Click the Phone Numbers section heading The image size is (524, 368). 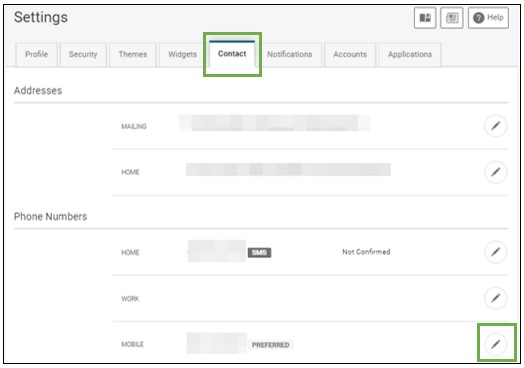(50, 217)
